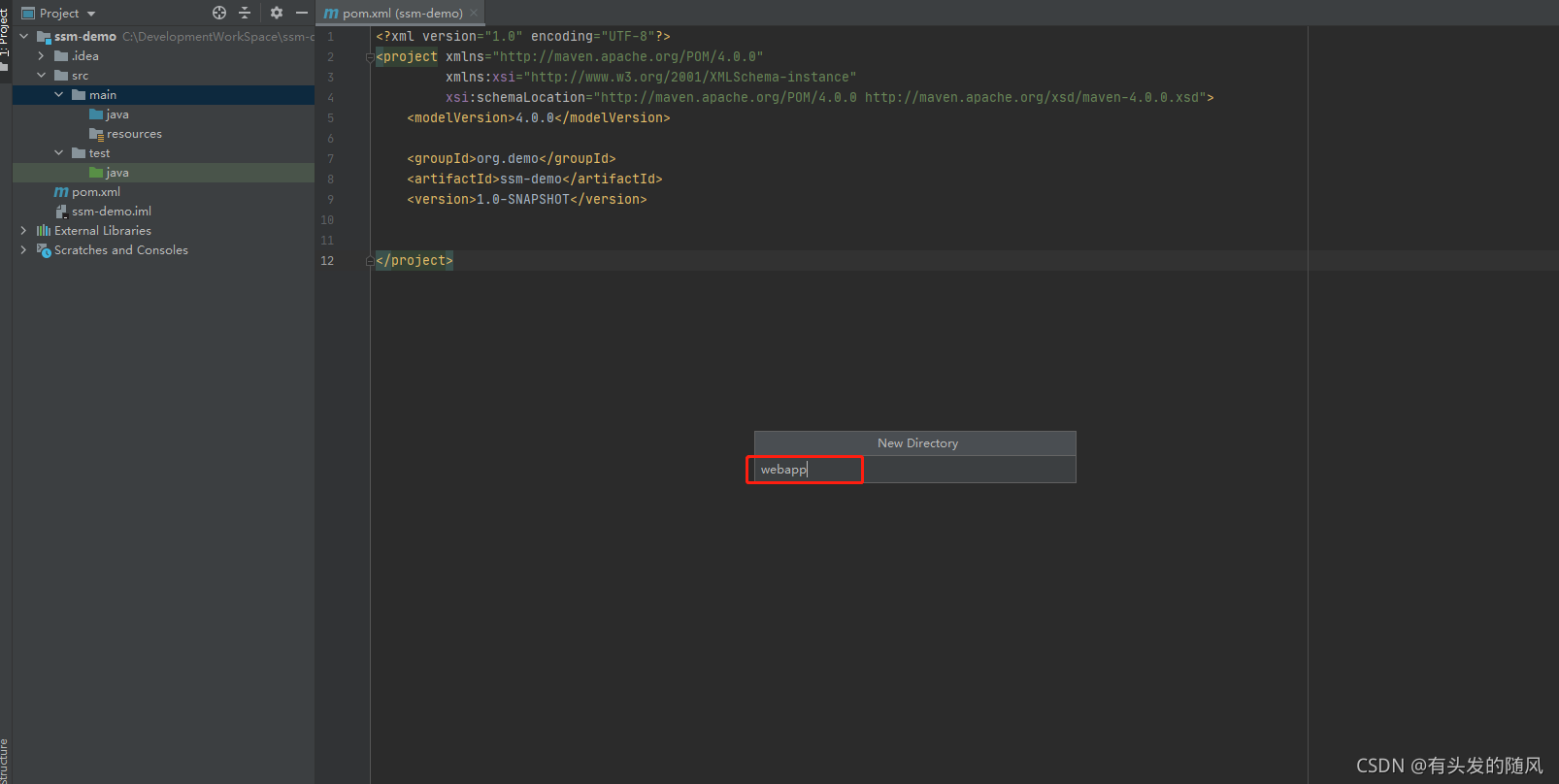Collapse the ssm-demo root node

pyautogui.click(x=24, y=37)
